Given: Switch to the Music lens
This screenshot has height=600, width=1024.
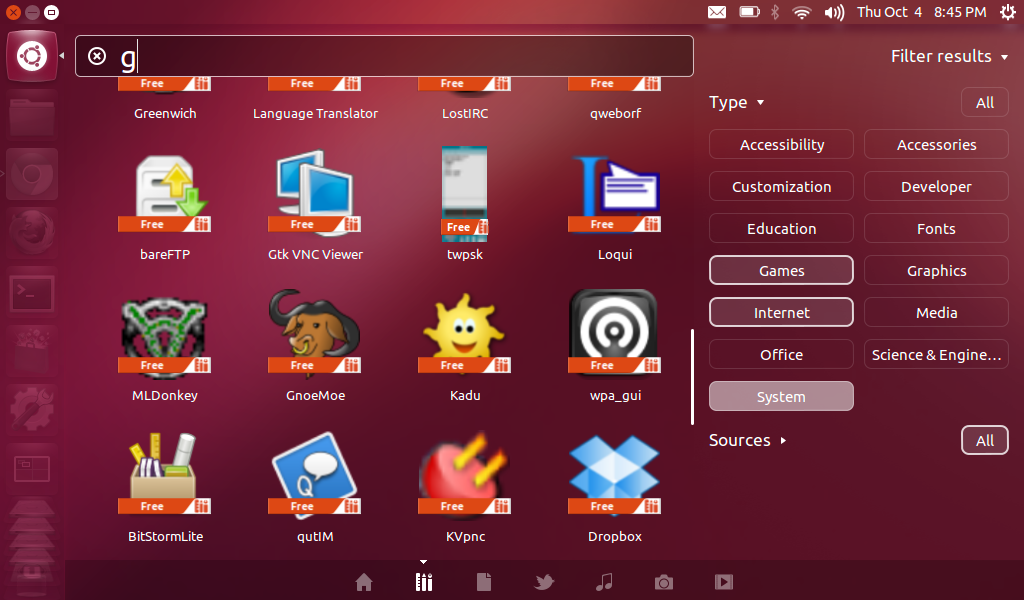Looking at the screenshot, I should [x=603, y=582].
